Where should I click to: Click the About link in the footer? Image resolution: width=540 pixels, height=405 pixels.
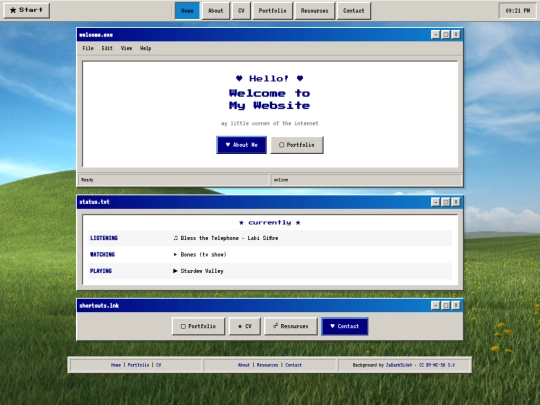[x=244, y=365]
